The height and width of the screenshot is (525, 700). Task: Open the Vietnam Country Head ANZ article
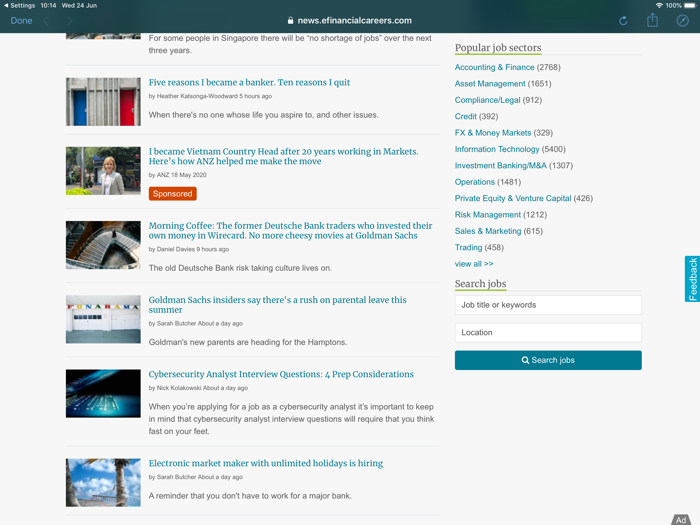point(283,156)
